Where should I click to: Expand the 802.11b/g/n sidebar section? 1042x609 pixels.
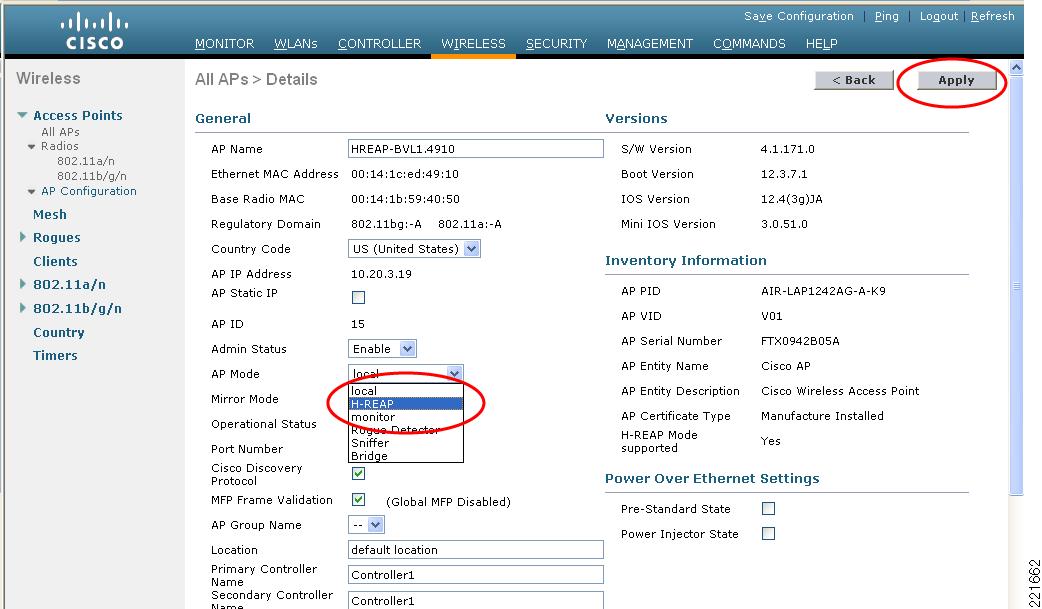click(23, 308)
